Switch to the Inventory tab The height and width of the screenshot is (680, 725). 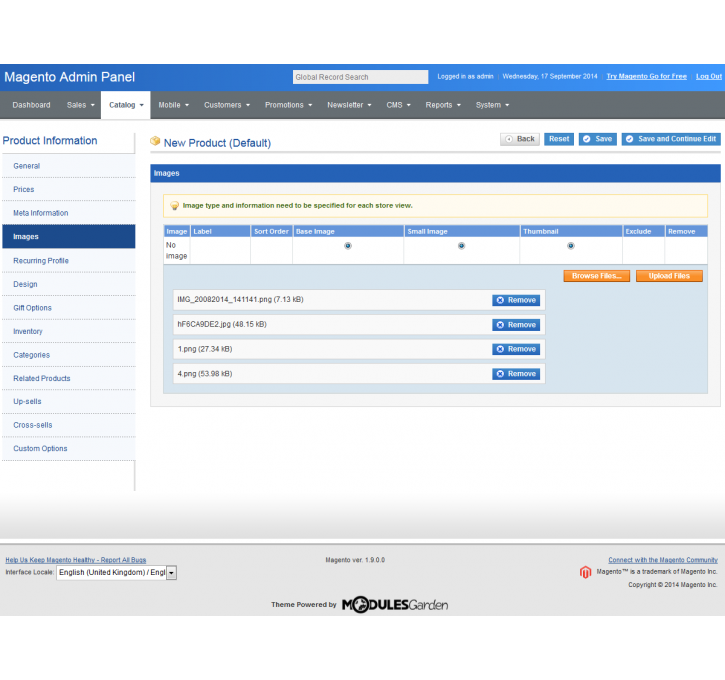tap(69, 331)
